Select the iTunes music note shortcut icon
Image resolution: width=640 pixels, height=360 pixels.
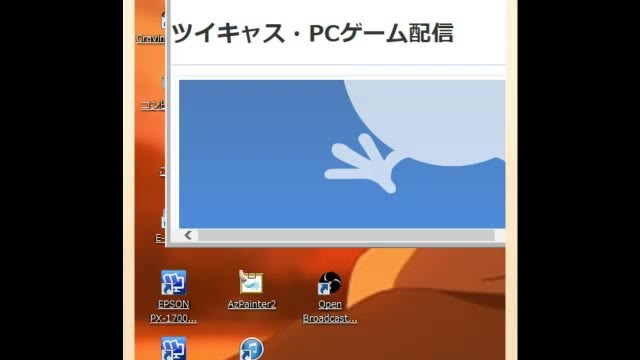point(251,349)
